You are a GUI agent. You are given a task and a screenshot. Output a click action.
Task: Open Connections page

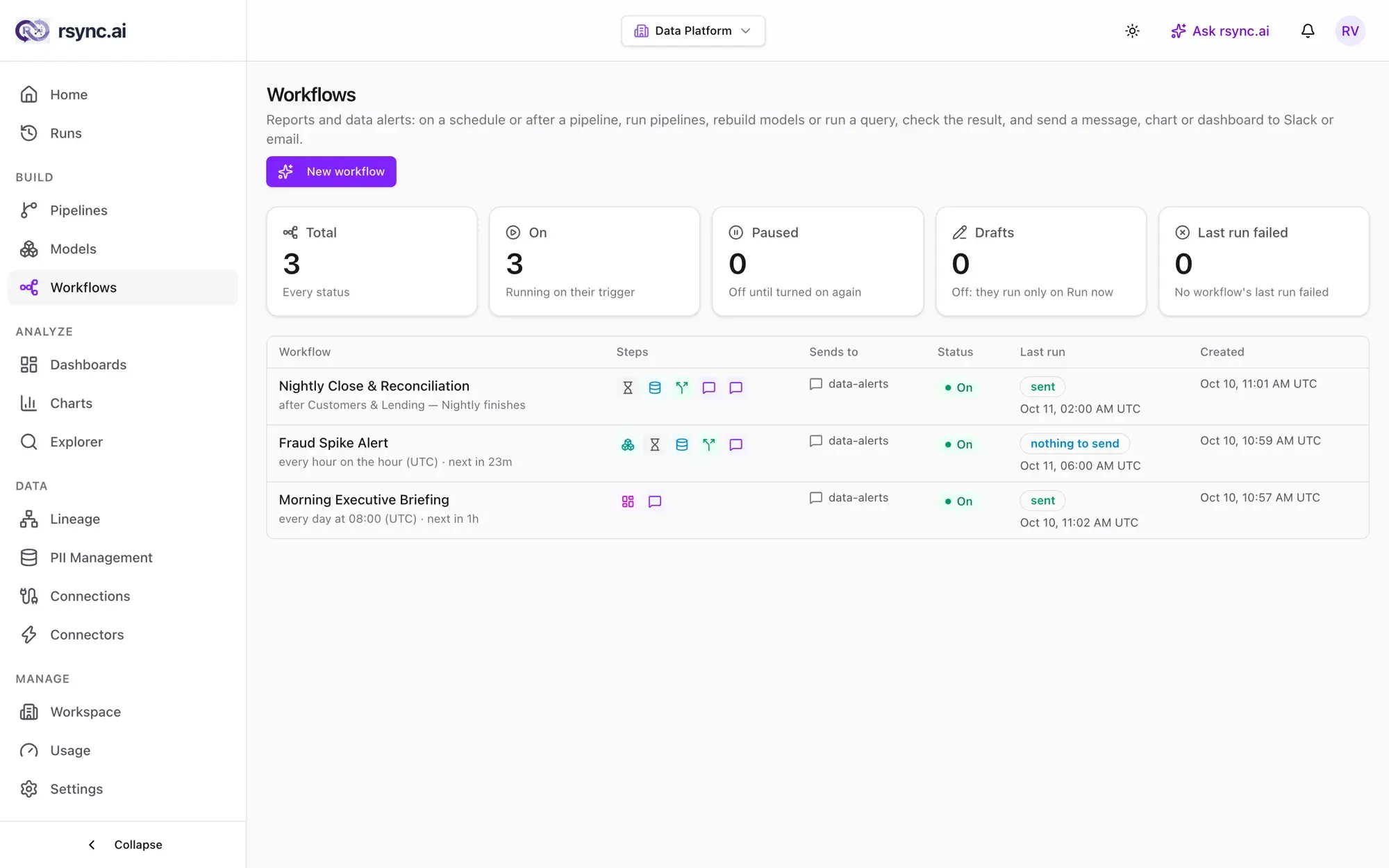click(123, 596)
